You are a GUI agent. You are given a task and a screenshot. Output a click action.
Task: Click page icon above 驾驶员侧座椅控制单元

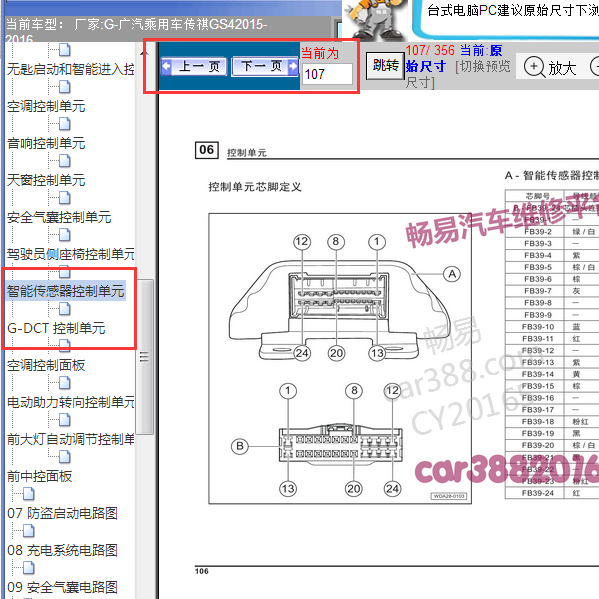[65, 235]
